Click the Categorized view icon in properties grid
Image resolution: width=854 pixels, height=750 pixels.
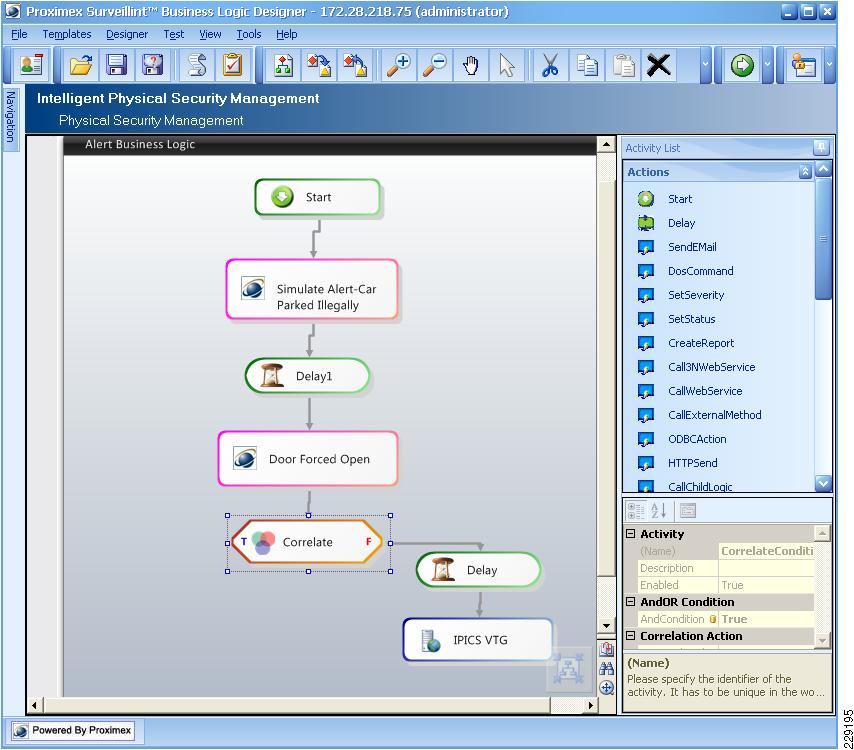pyautogui.click(x=635, y=510)
